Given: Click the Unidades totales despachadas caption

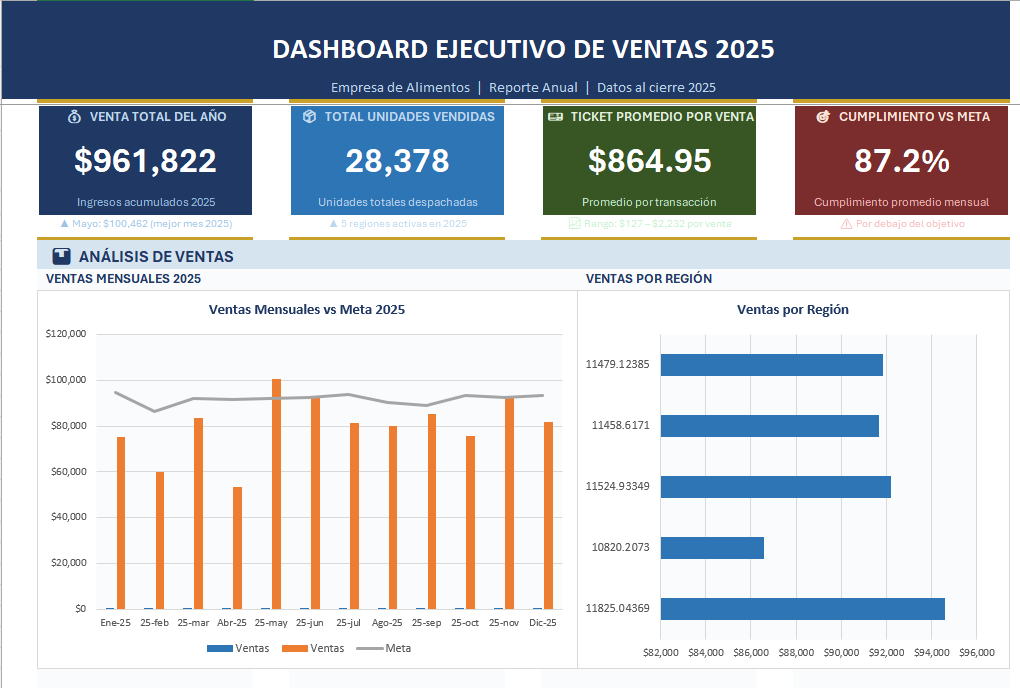Looking at the screenshot, I should point(397,202).
